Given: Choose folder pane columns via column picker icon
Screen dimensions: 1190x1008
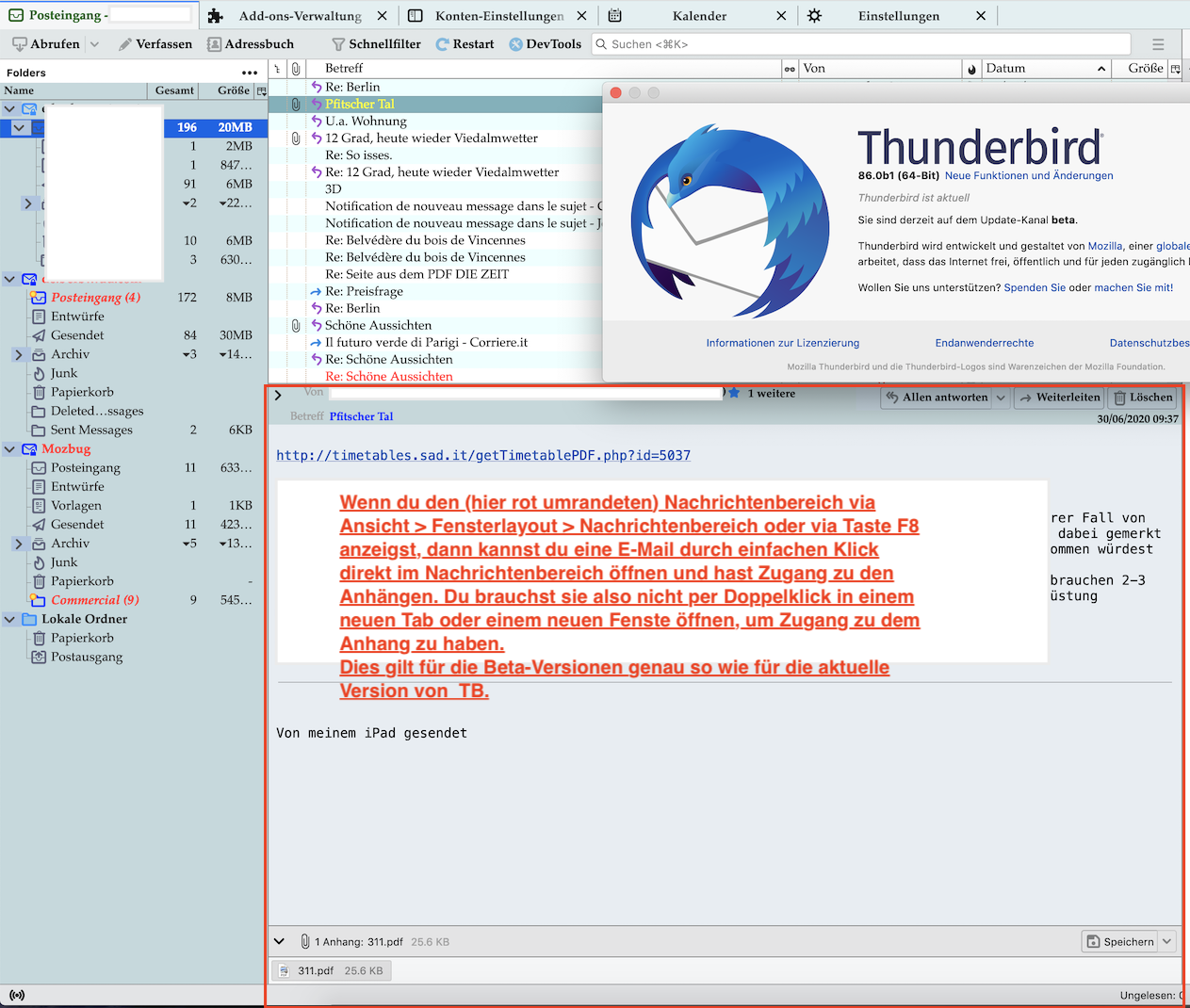Looking at the screenshot, I should point(261,90).
